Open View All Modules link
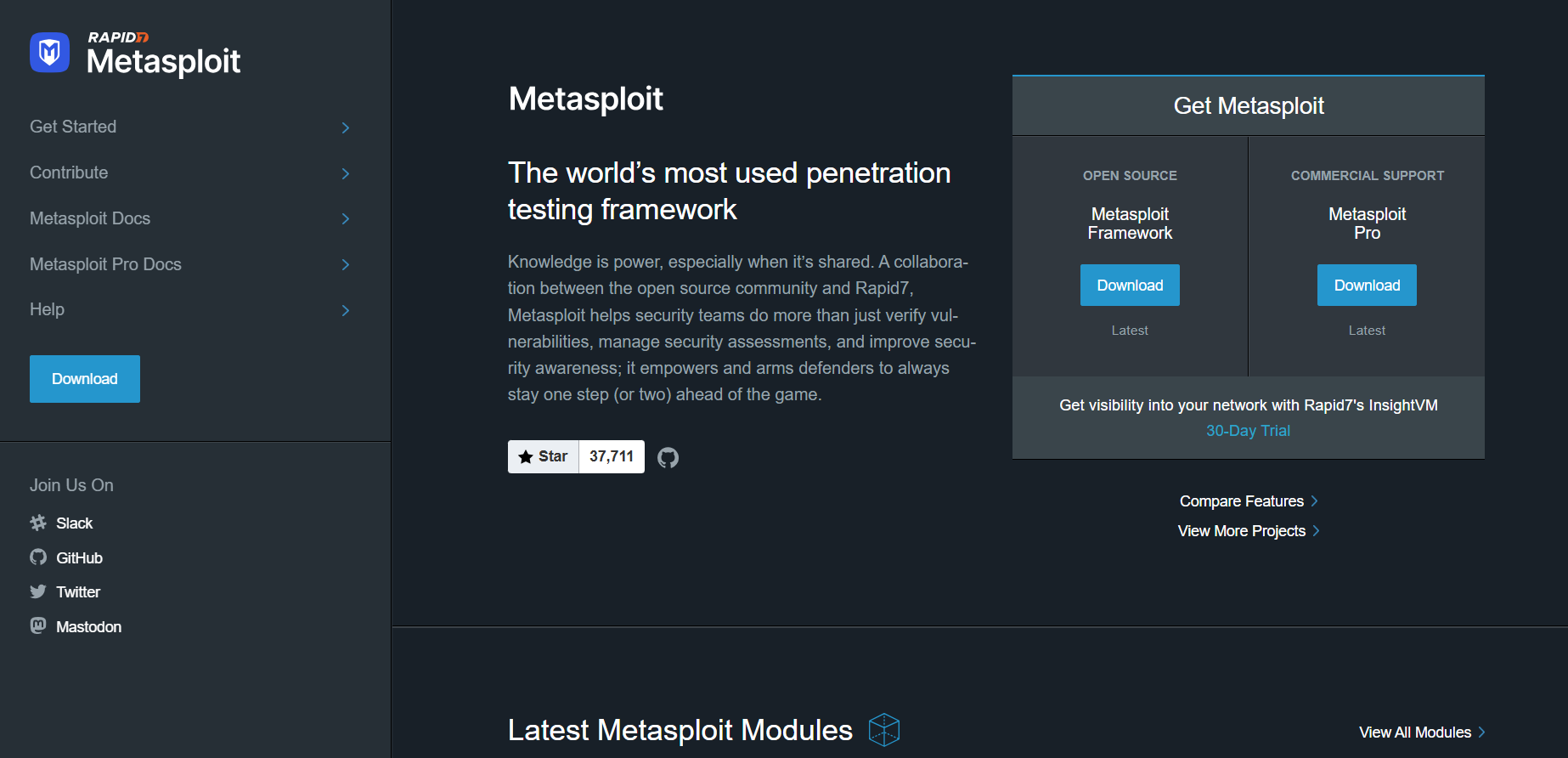The width and height of the screenshot is (1568, 758). click(1415, 733)
